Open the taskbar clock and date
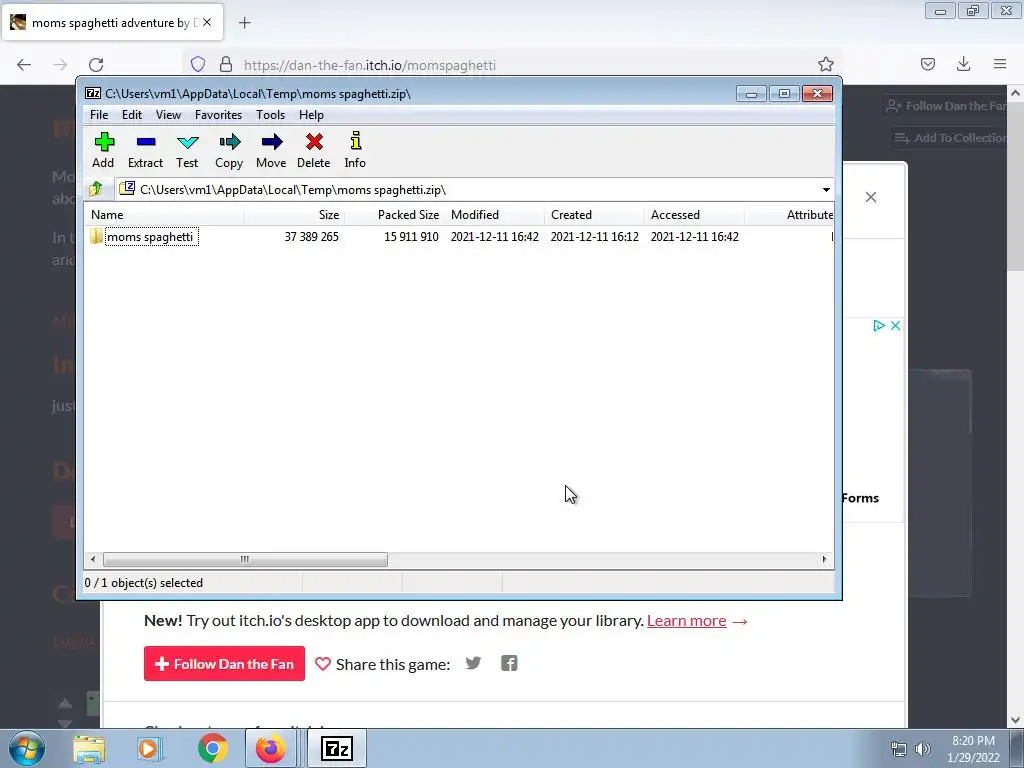 [973, 749]
